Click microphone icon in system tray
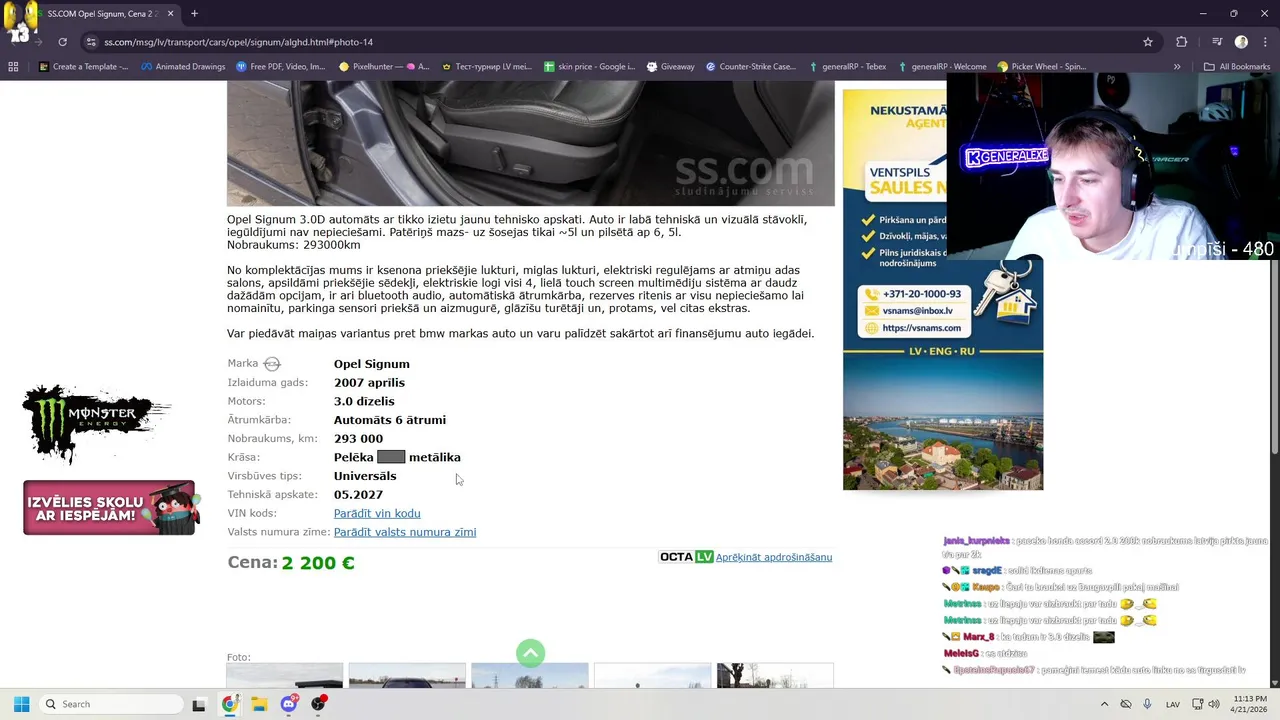The width and height of the screenshot is (1280, 720). [1147, 704]
